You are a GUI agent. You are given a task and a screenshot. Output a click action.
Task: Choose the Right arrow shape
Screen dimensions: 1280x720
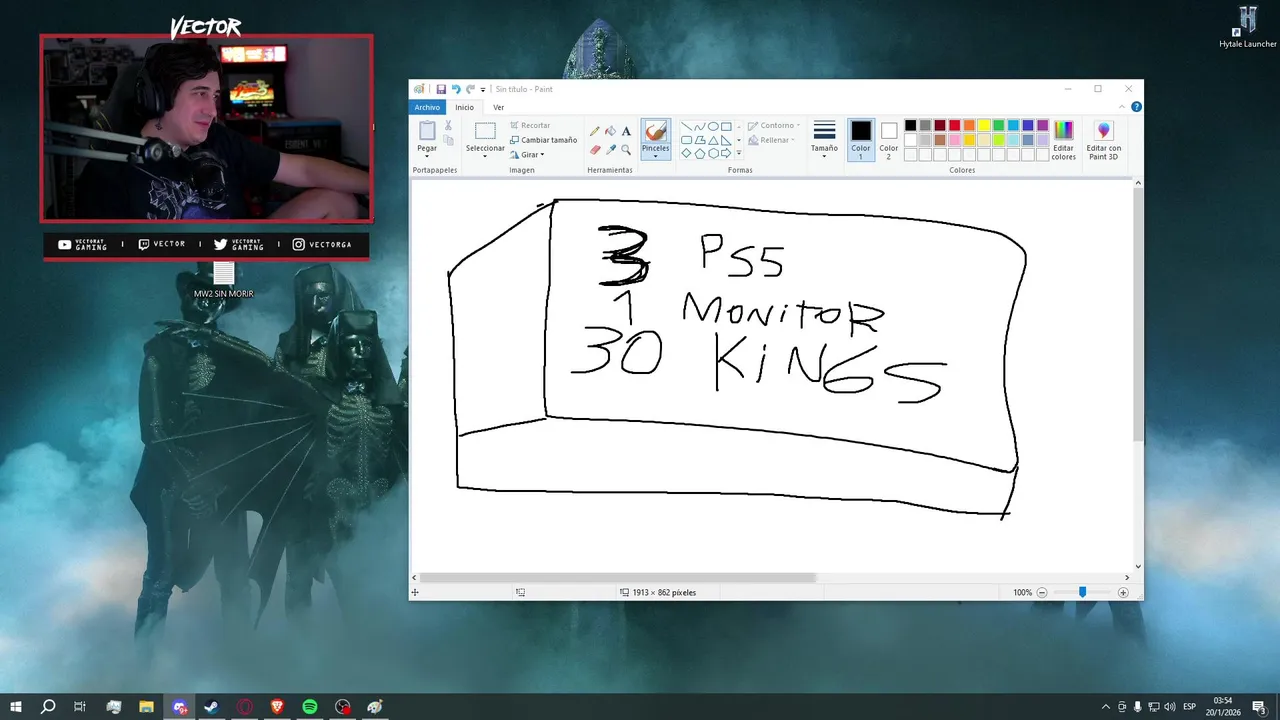pyautogui.click(x=726, y=153)
